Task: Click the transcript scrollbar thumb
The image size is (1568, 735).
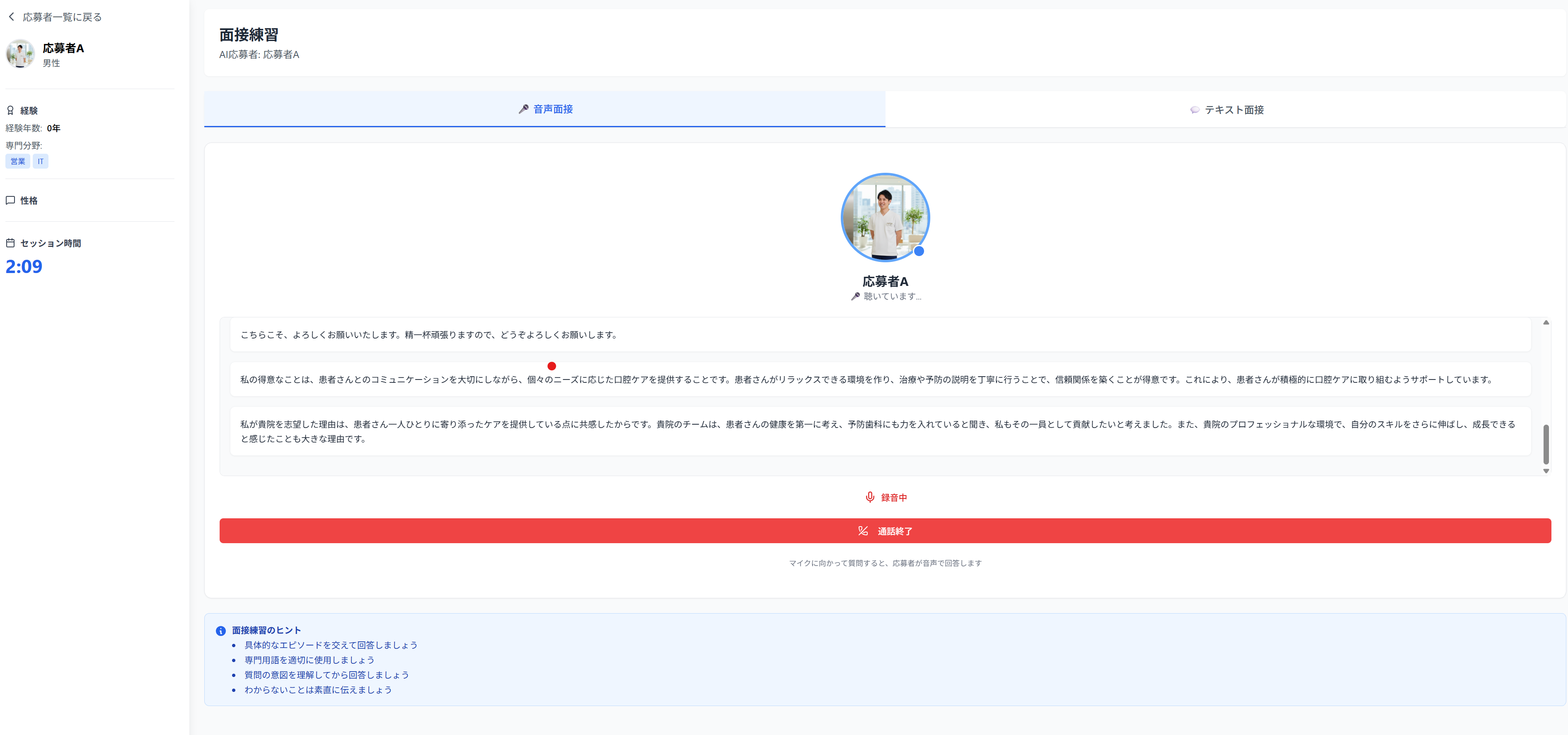Action: coord(1546,444)
